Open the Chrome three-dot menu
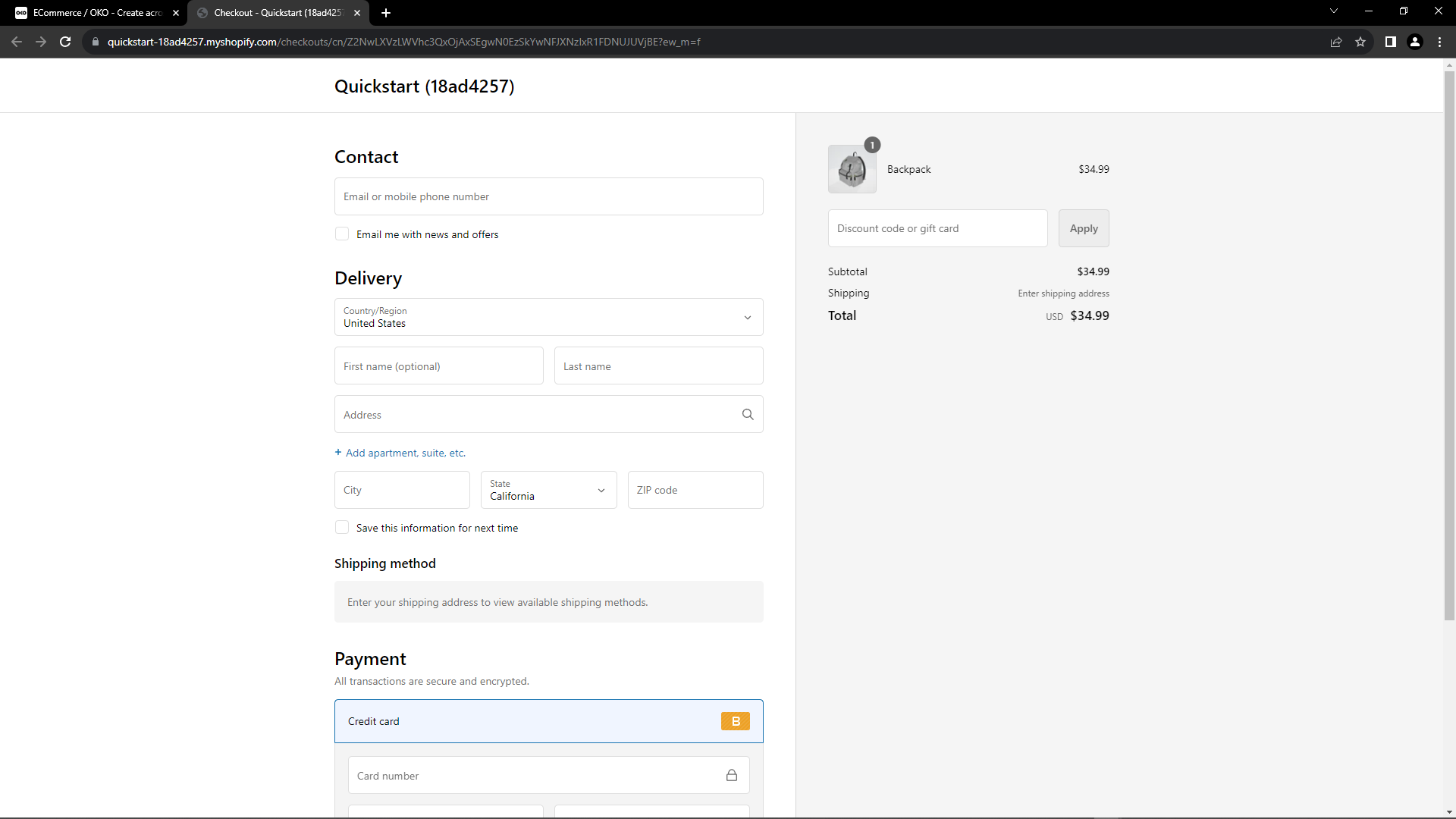Image resolution: width=1456 pixels, height=819 pixels. click(x=1439, y=42)
